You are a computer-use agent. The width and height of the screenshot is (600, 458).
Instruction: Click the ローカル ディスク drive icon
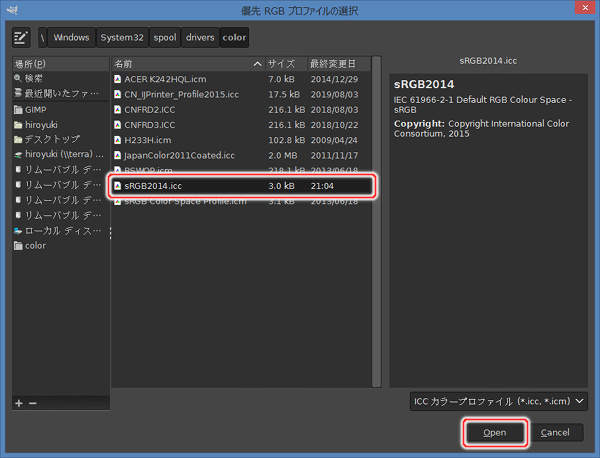tap(18, 231)
